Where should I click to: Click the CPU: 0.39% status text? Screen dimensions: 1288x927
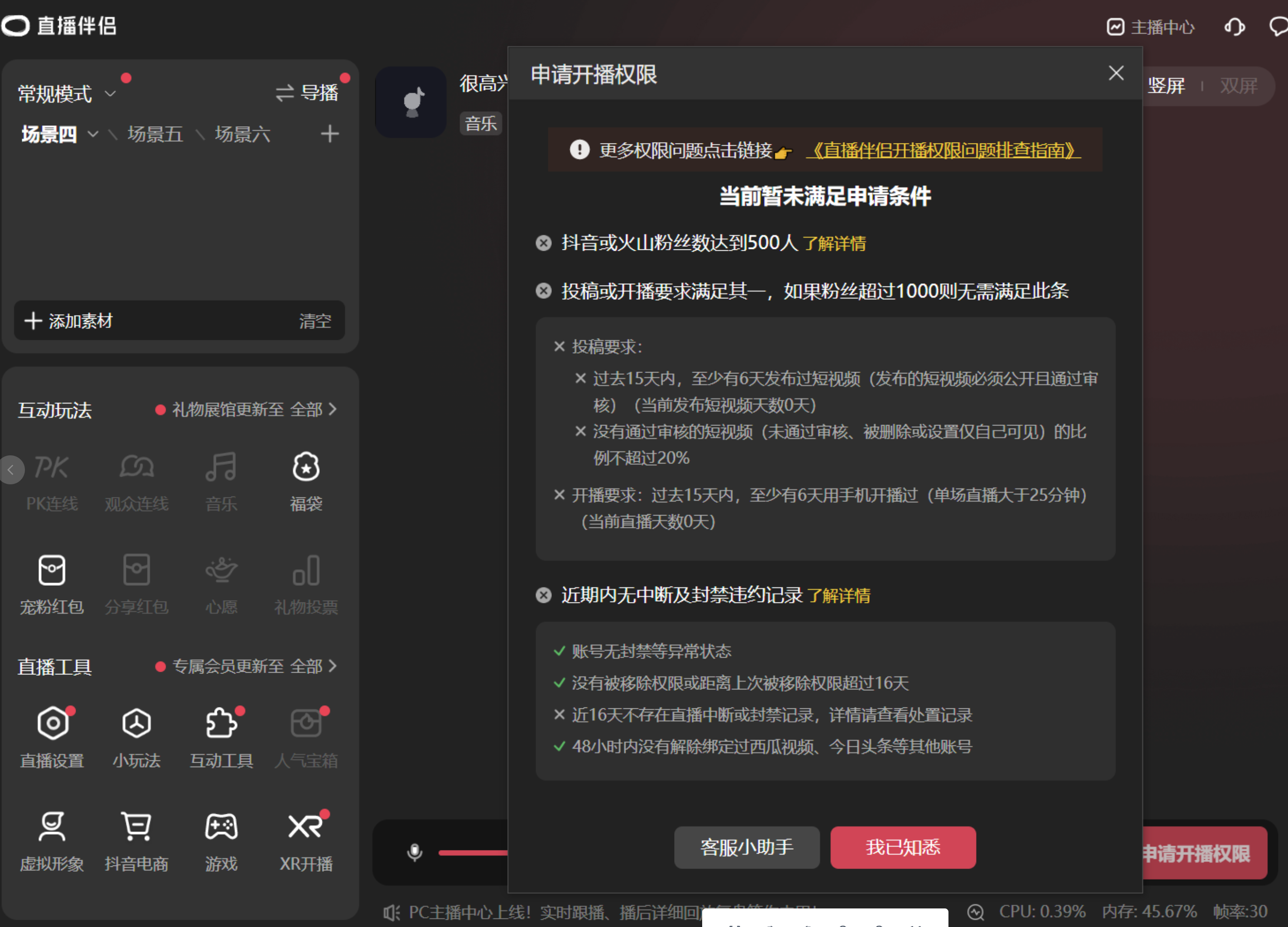(1042, 912)
